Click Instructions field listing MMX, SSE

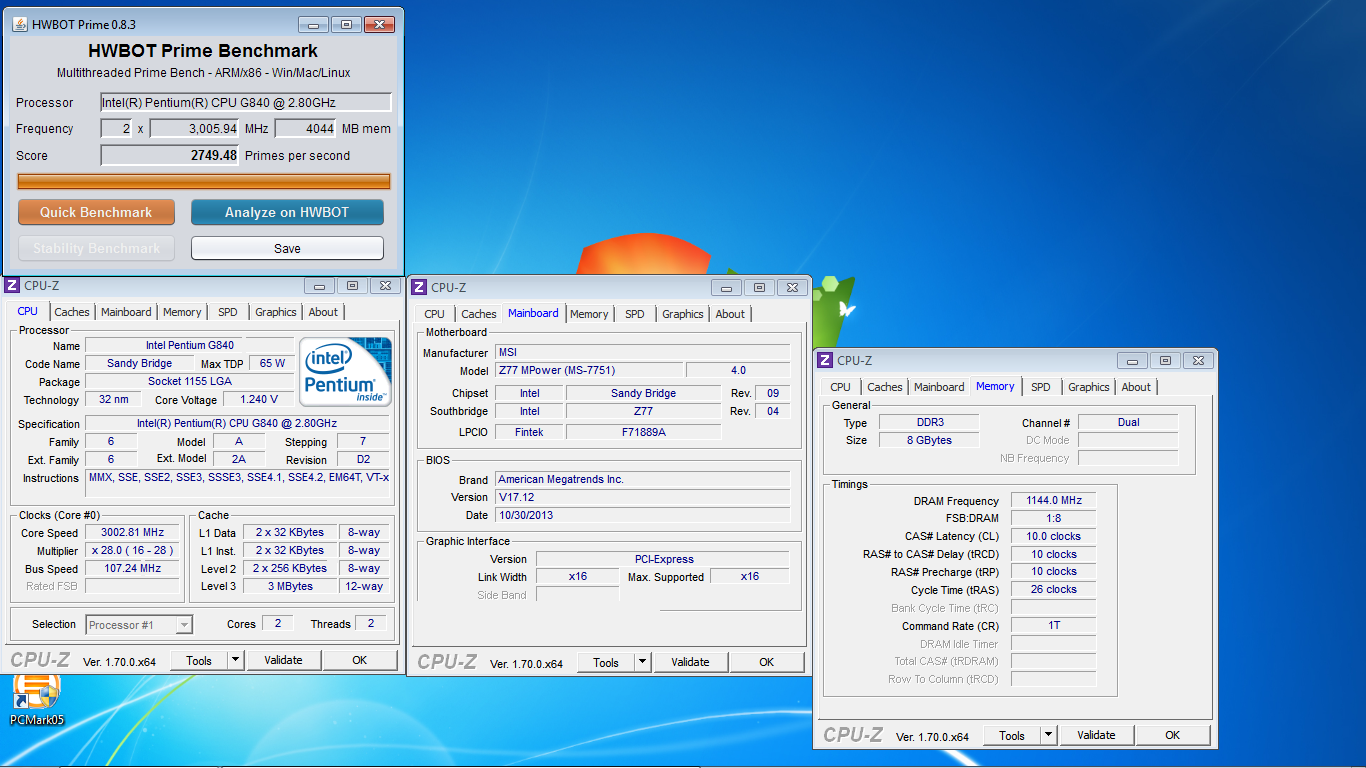point(238,483)
